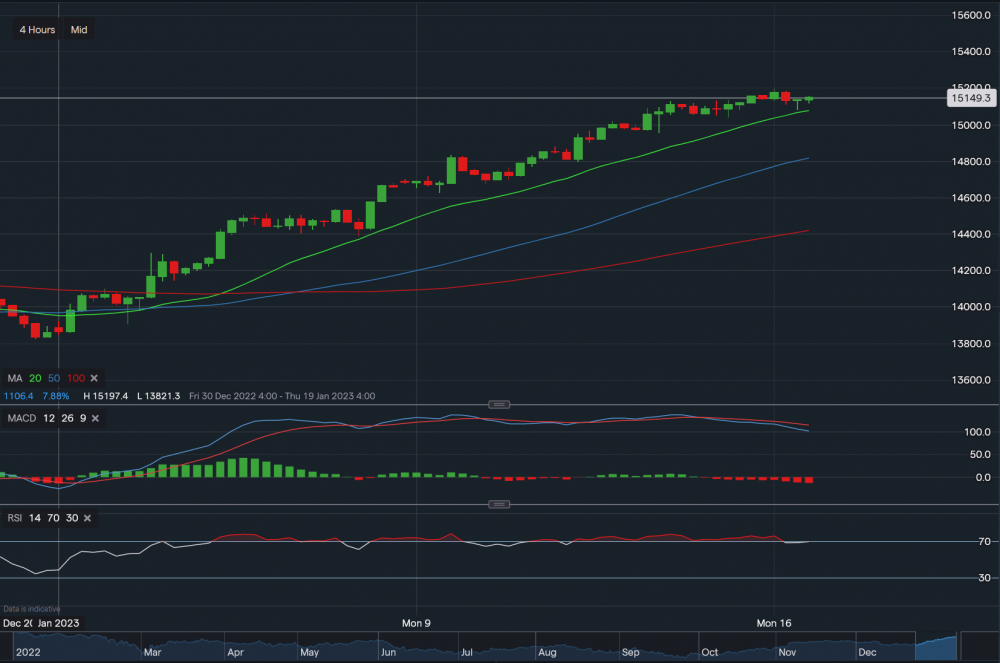The image size is (1000, 663).
Task: Select the green 20-period MA label
Action: (33, 378)
